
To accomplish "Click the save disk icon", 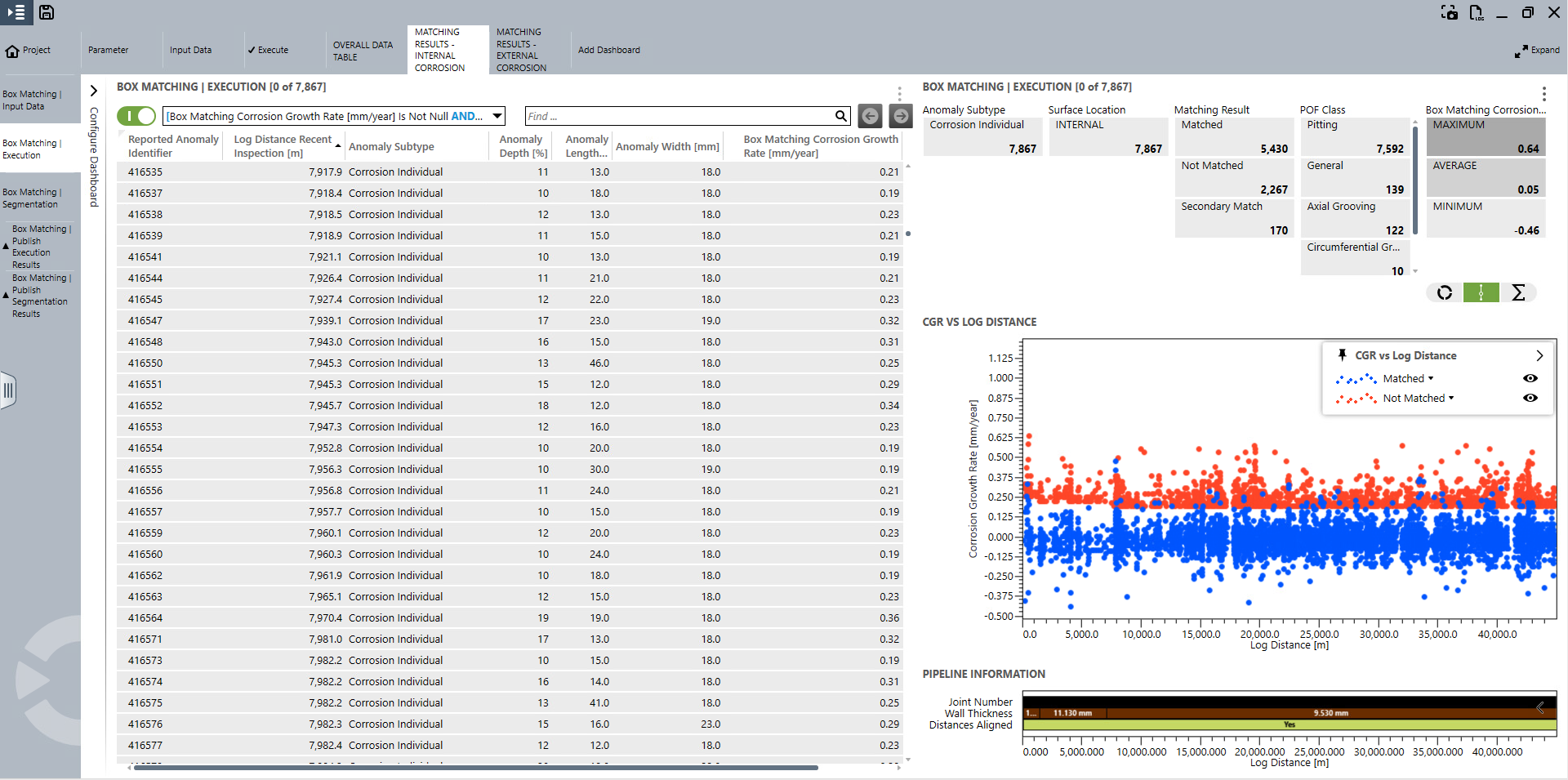I will coord(47,12).
